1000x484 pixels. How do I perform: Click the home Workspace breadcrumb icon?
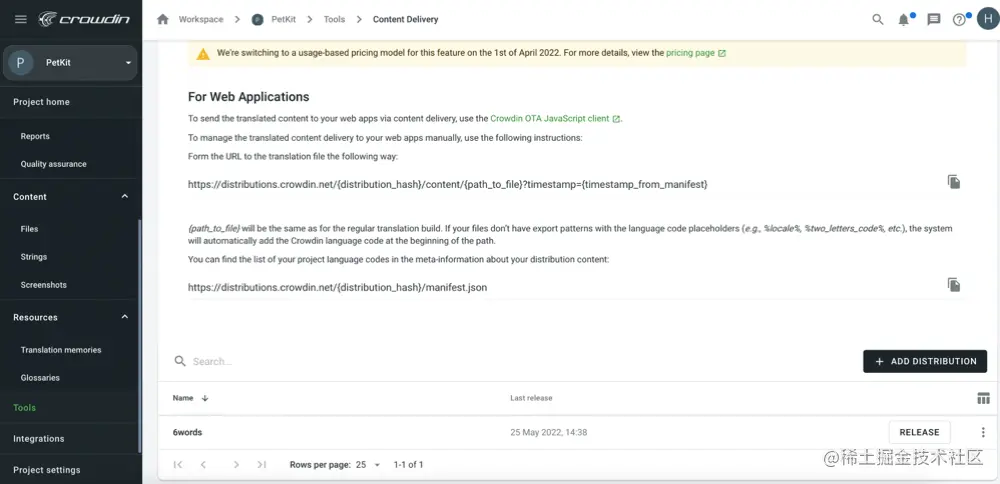163,19
